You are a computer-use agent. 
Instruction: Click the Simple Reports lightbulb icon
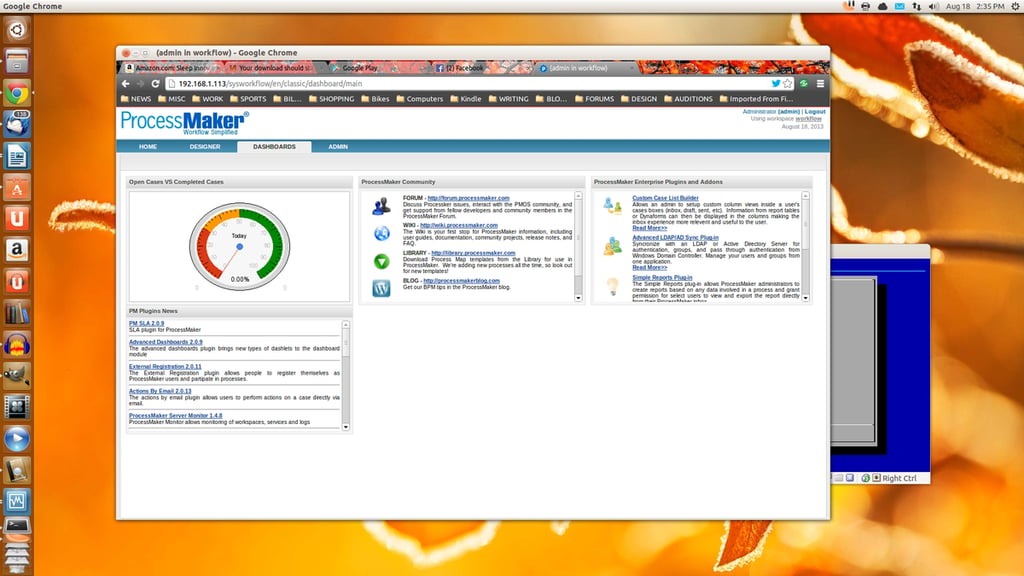613,286
